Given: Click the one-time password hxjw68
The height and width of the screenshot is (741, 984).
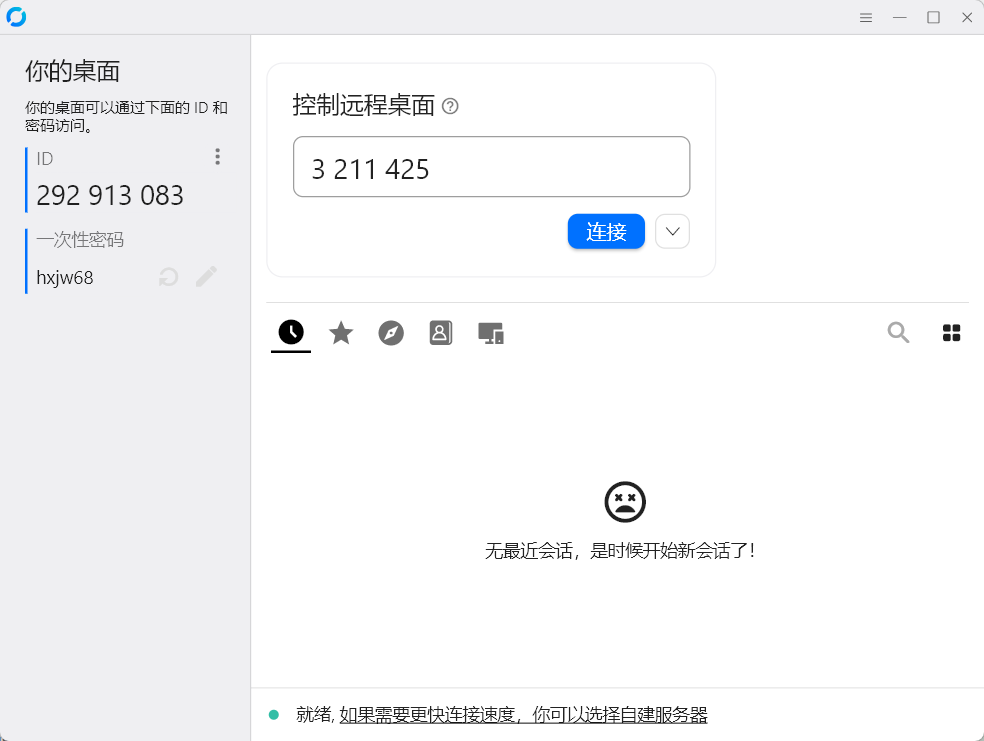Looking at the screenshot, I should coord(65,277).
